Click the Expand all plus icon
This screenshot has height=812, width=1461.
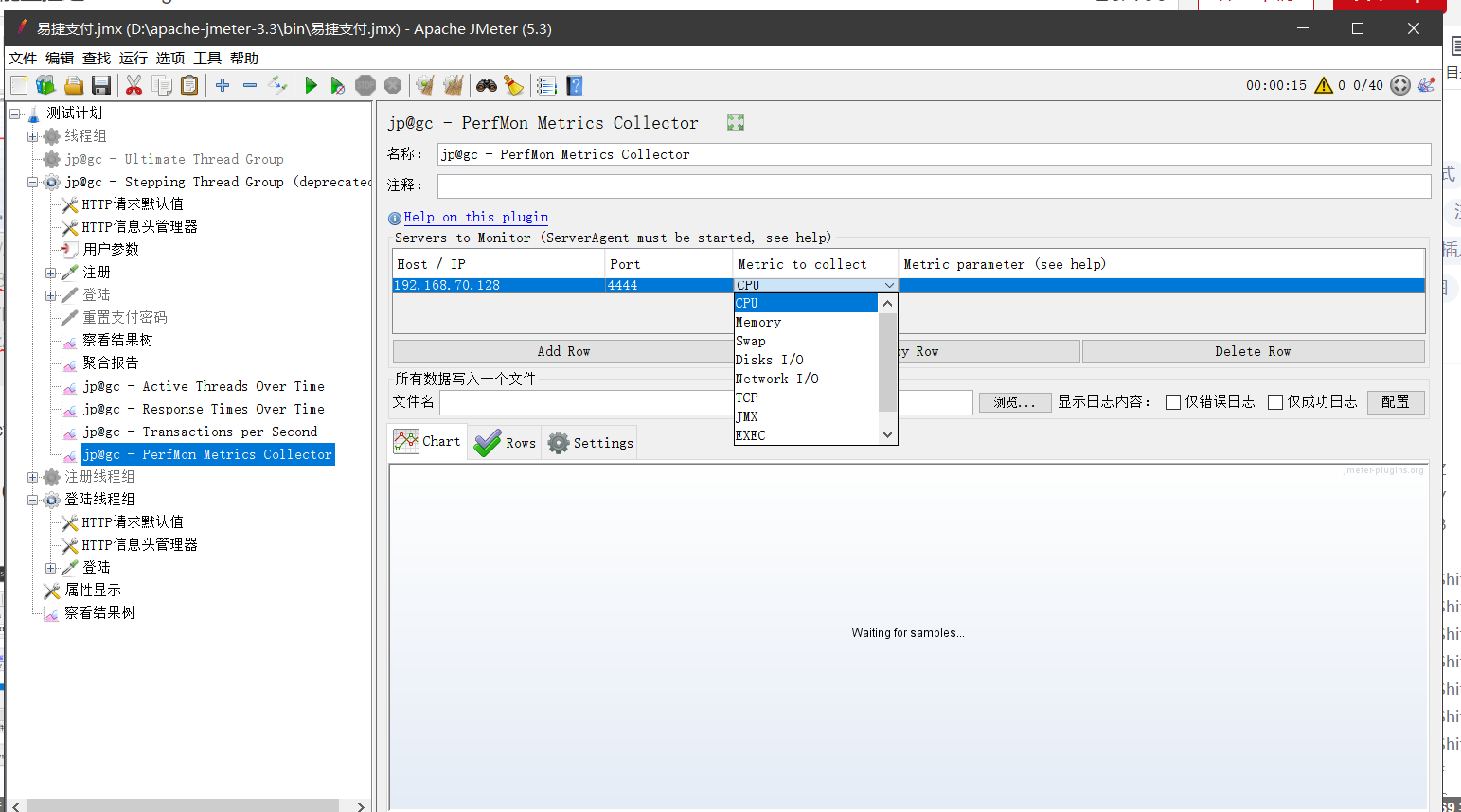tap(223, 85)
